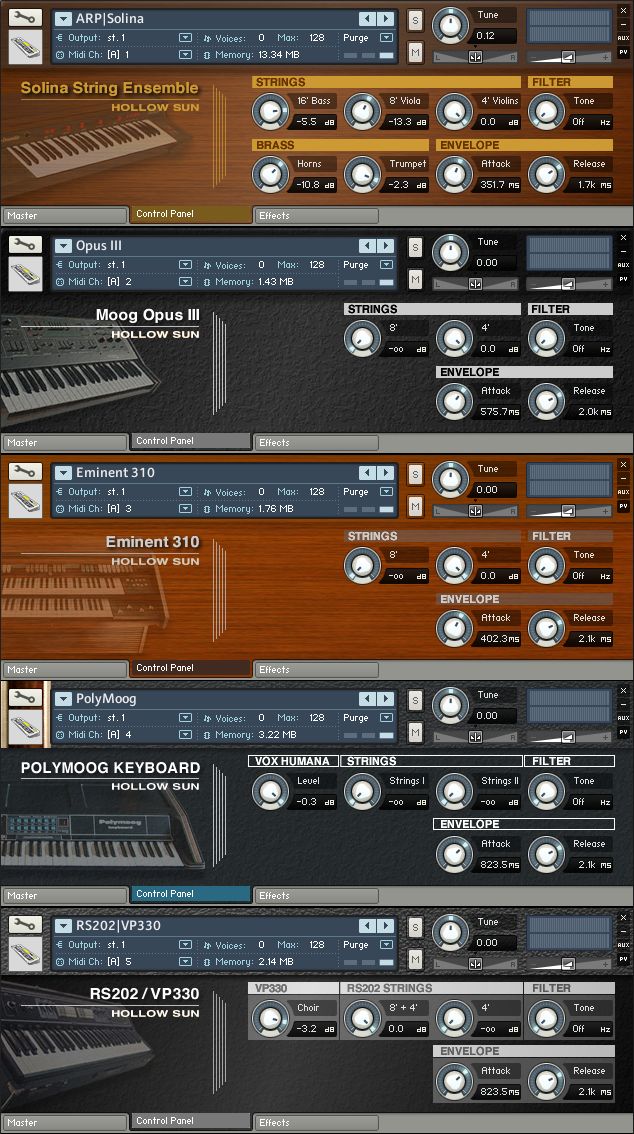Click Eminent 310 instrument keyboard icon

click(25, 501)
